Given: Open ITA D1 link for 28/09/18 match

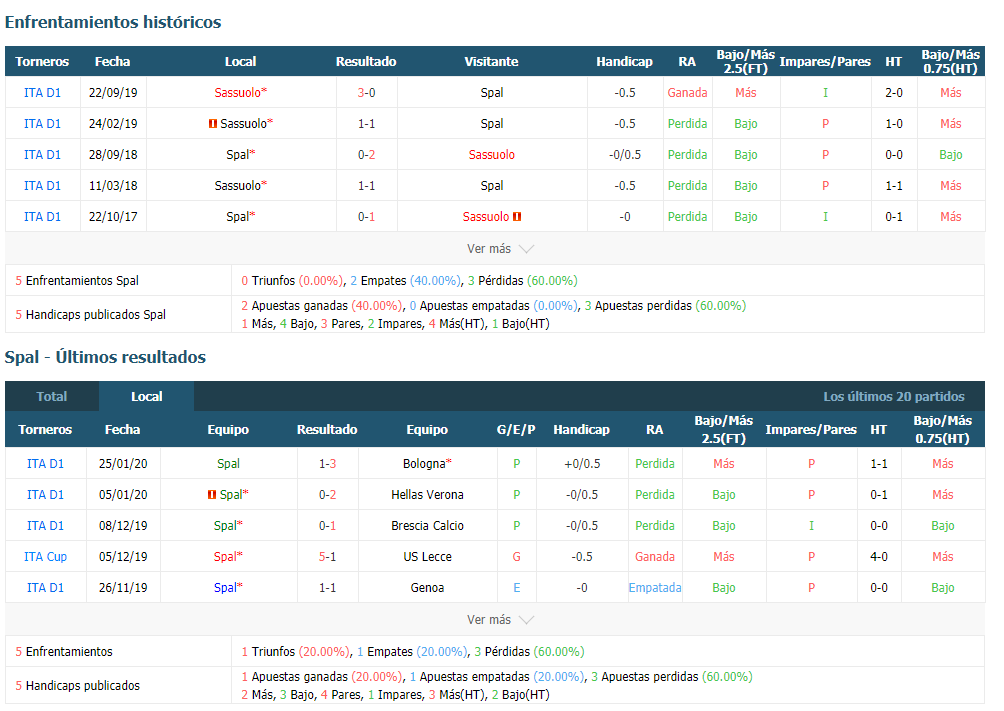Looking at the screenshot, I should 42,154.
